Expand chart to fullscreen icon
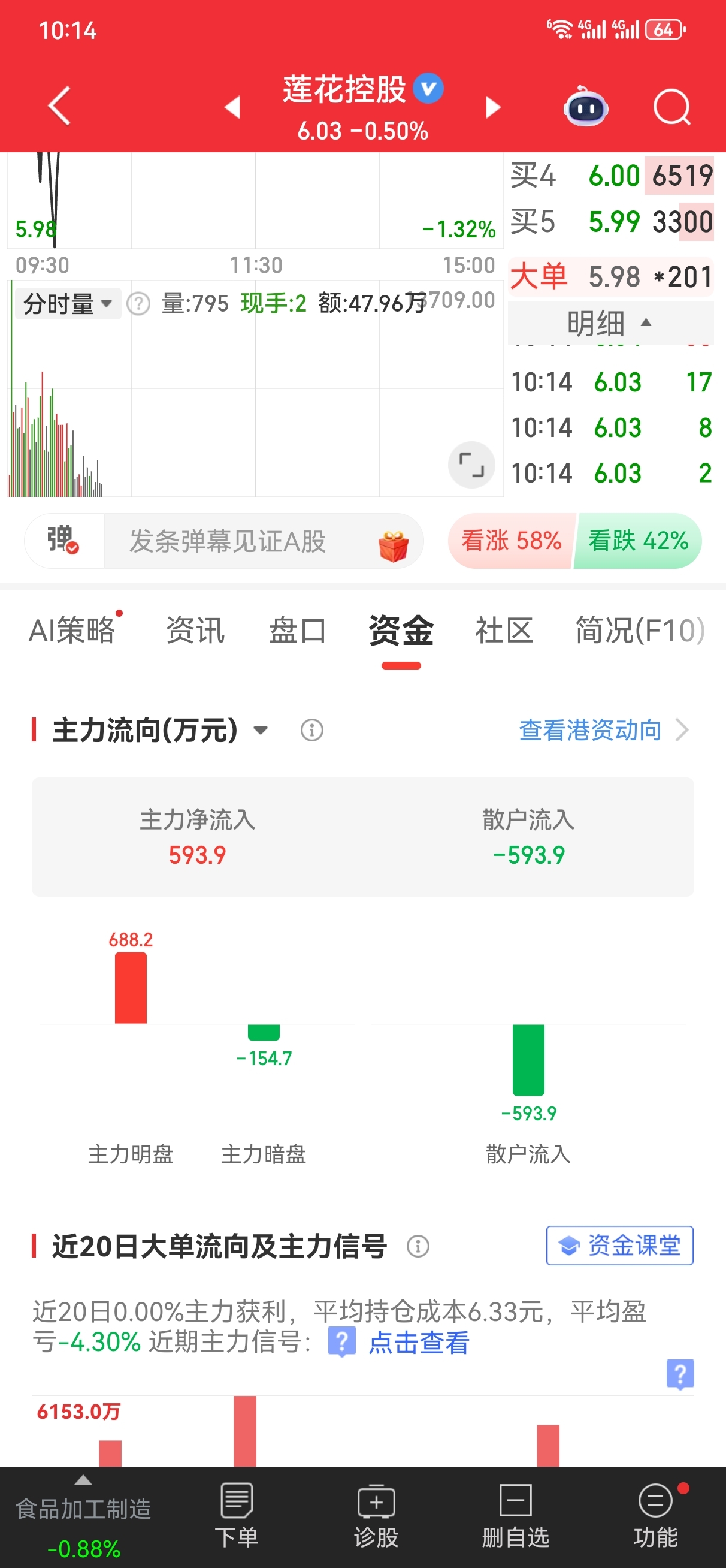 click(471, 465)
